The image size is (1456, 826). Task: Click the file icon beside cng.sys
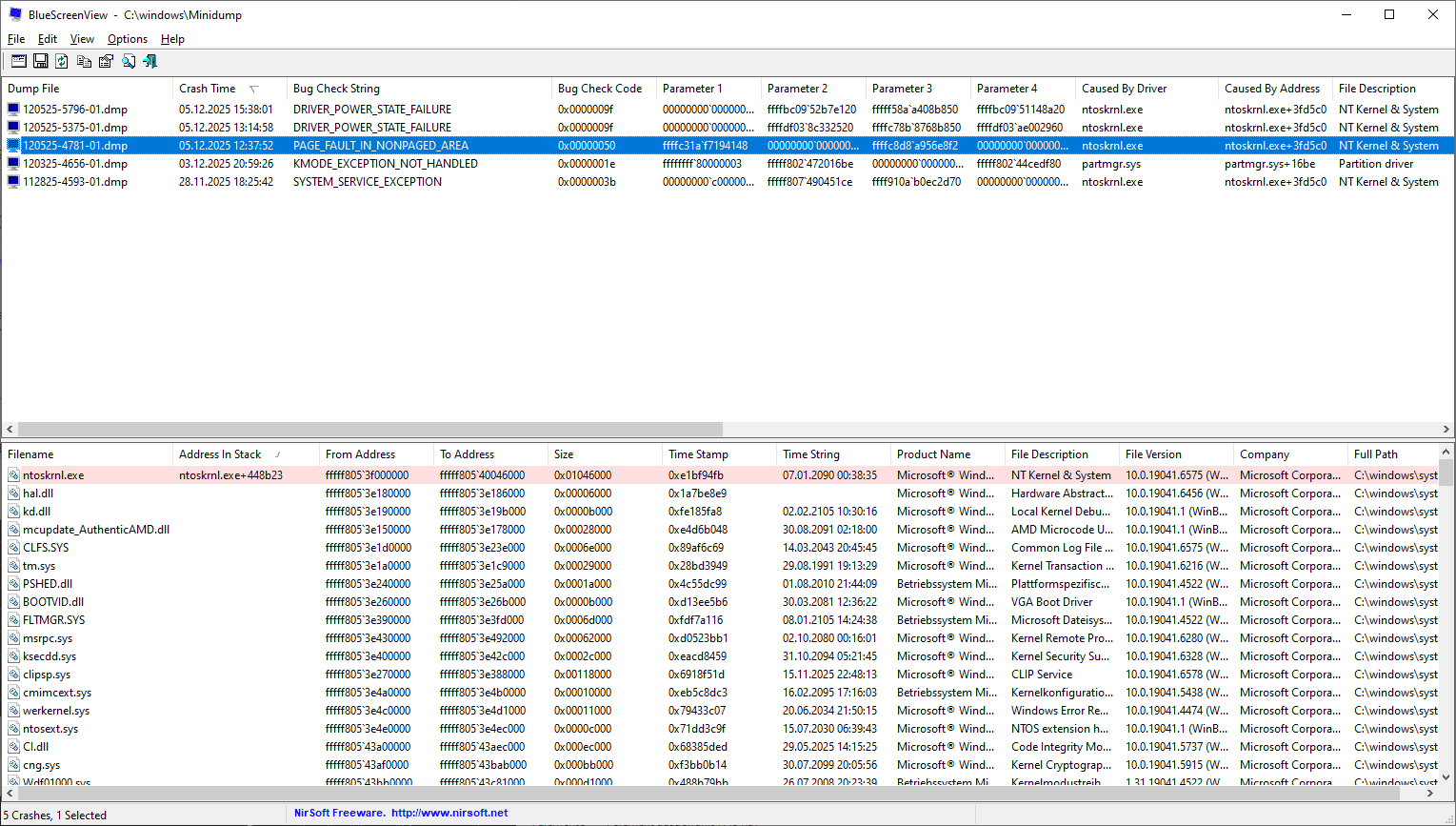point(14,765)
